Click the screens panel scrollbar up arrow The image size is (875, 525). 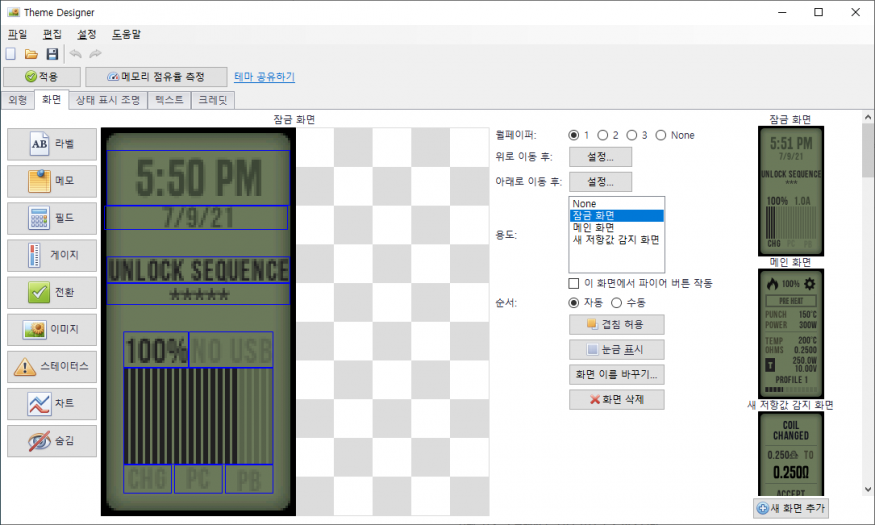click(x=868, y=117)
